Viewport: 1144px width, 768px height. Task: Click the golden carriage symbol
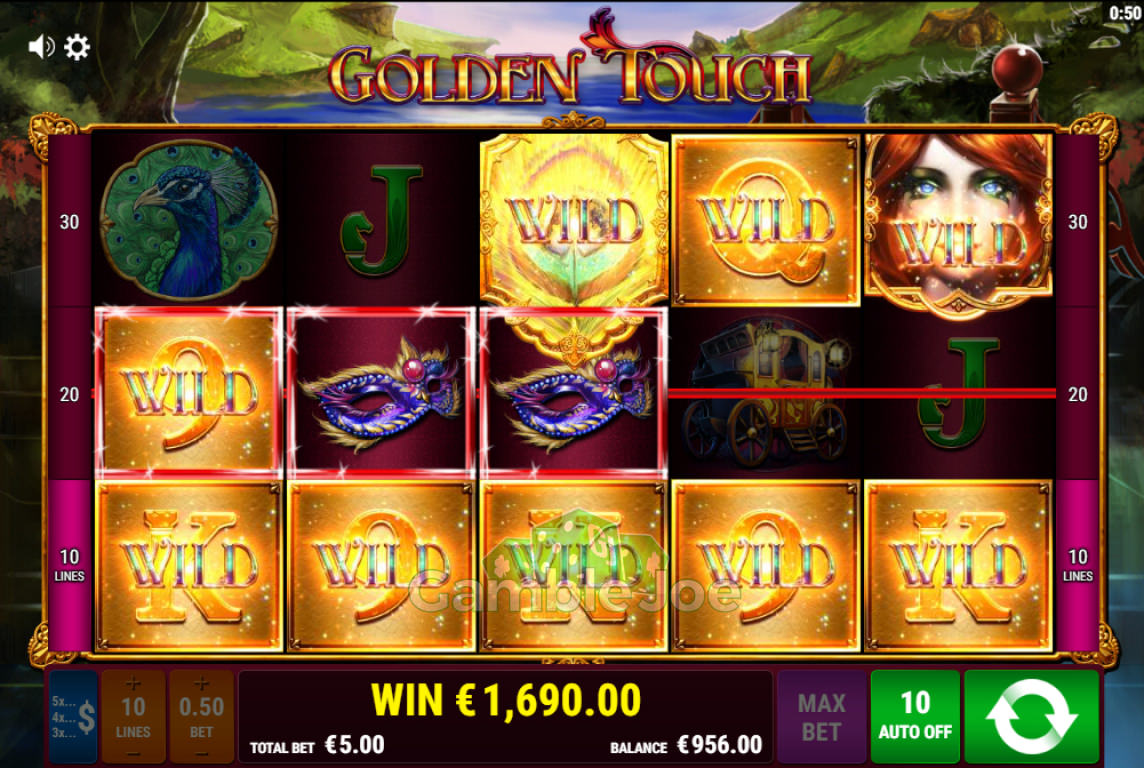(766, 394)
